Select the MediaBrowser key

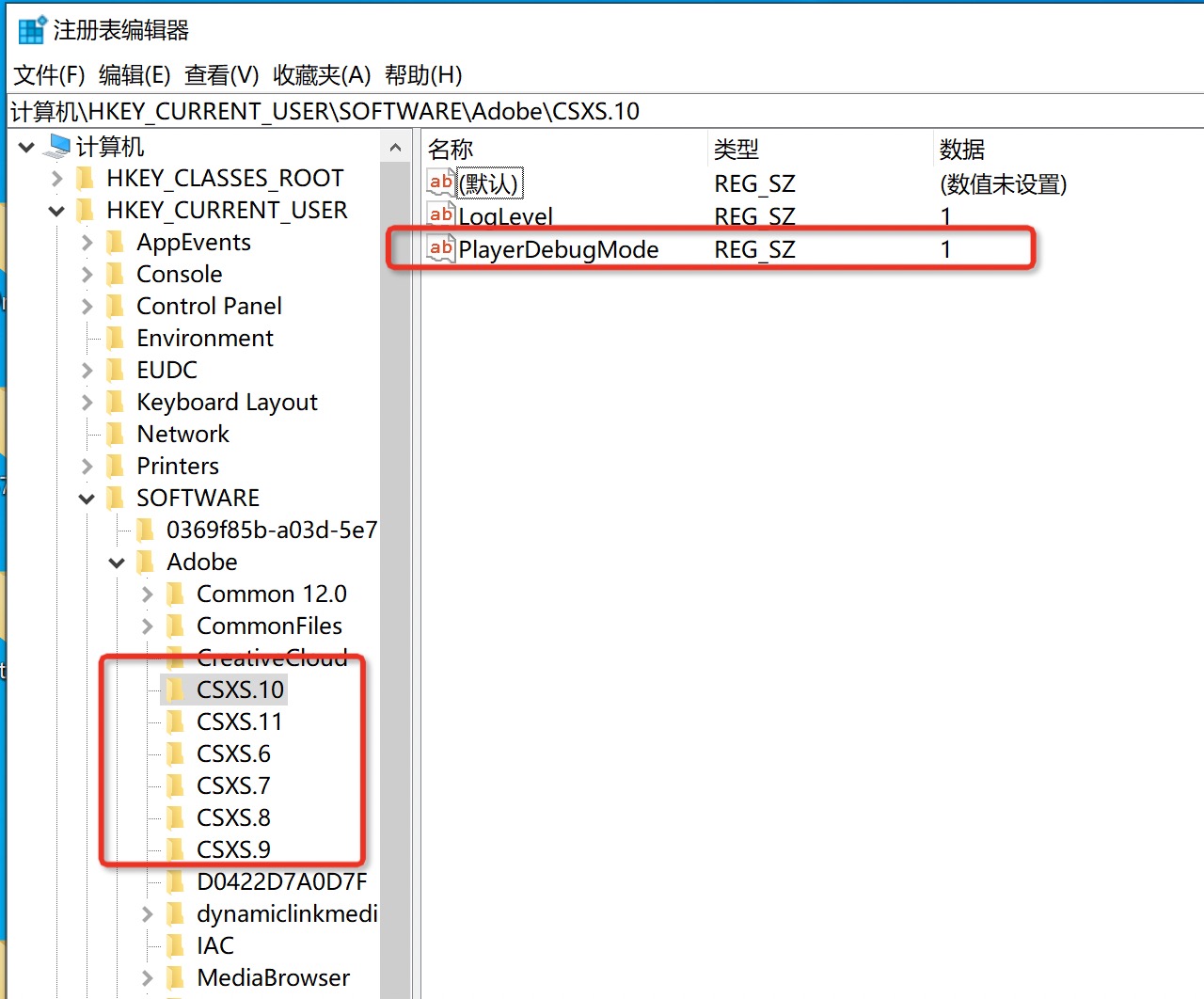click(x=273, y=978)
